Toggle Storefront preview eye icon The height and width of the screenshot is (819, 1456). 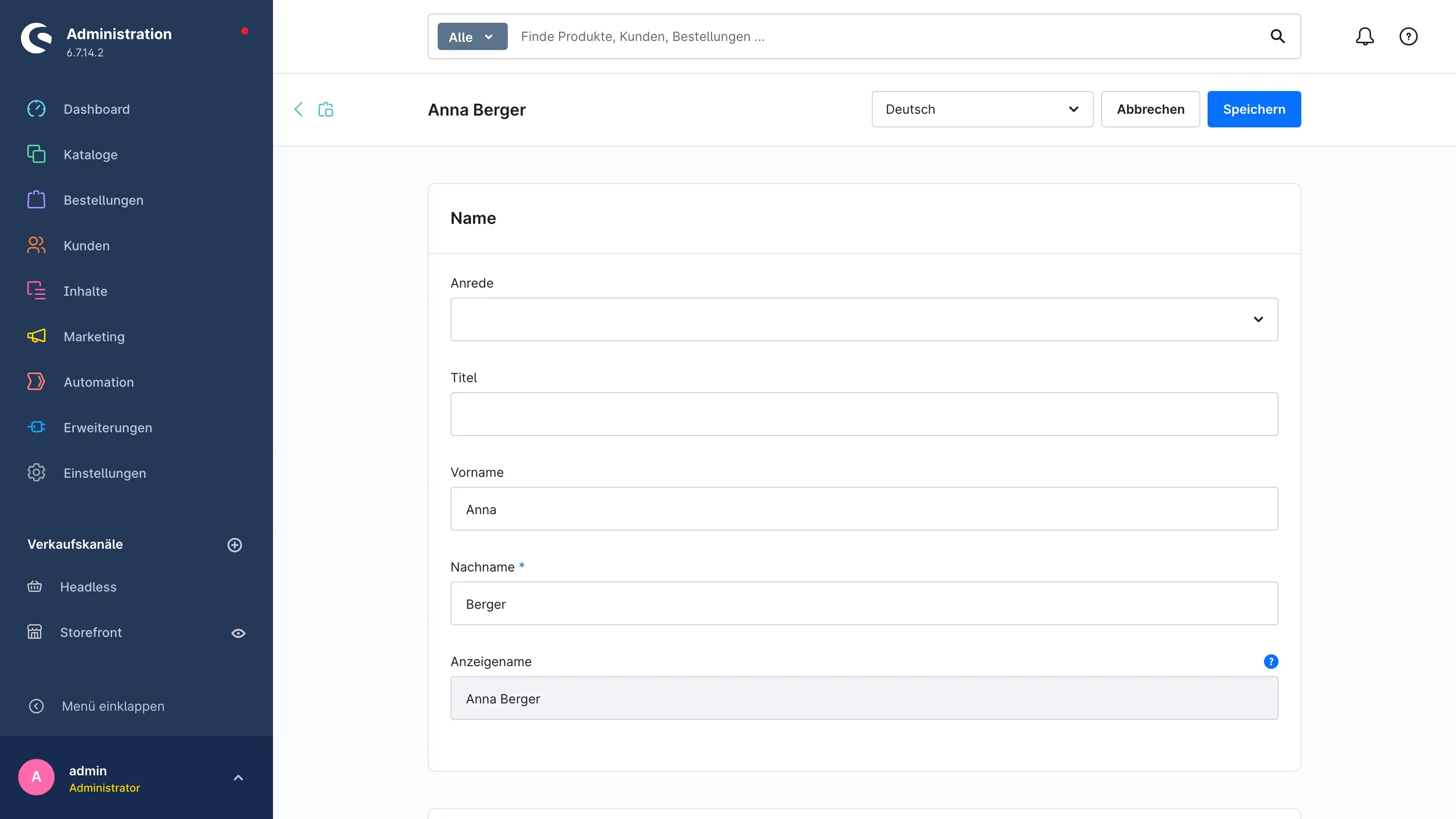click(x=238, y=633)
